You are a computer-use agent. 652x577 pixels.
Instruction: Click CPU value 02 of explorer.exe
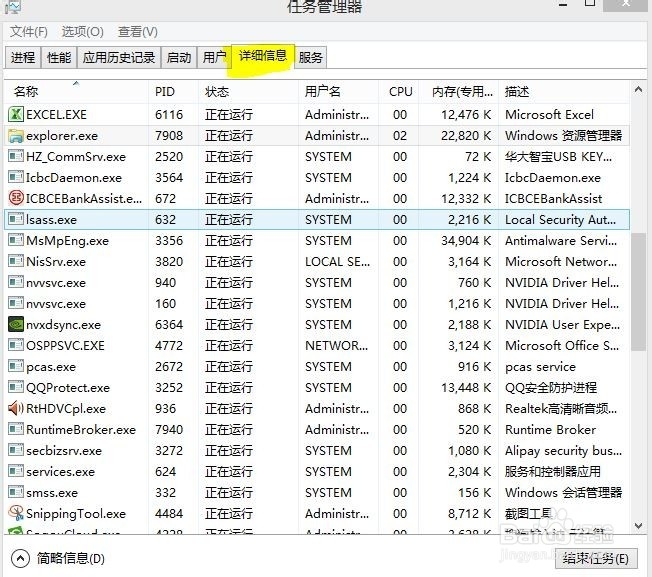(400, 136)
